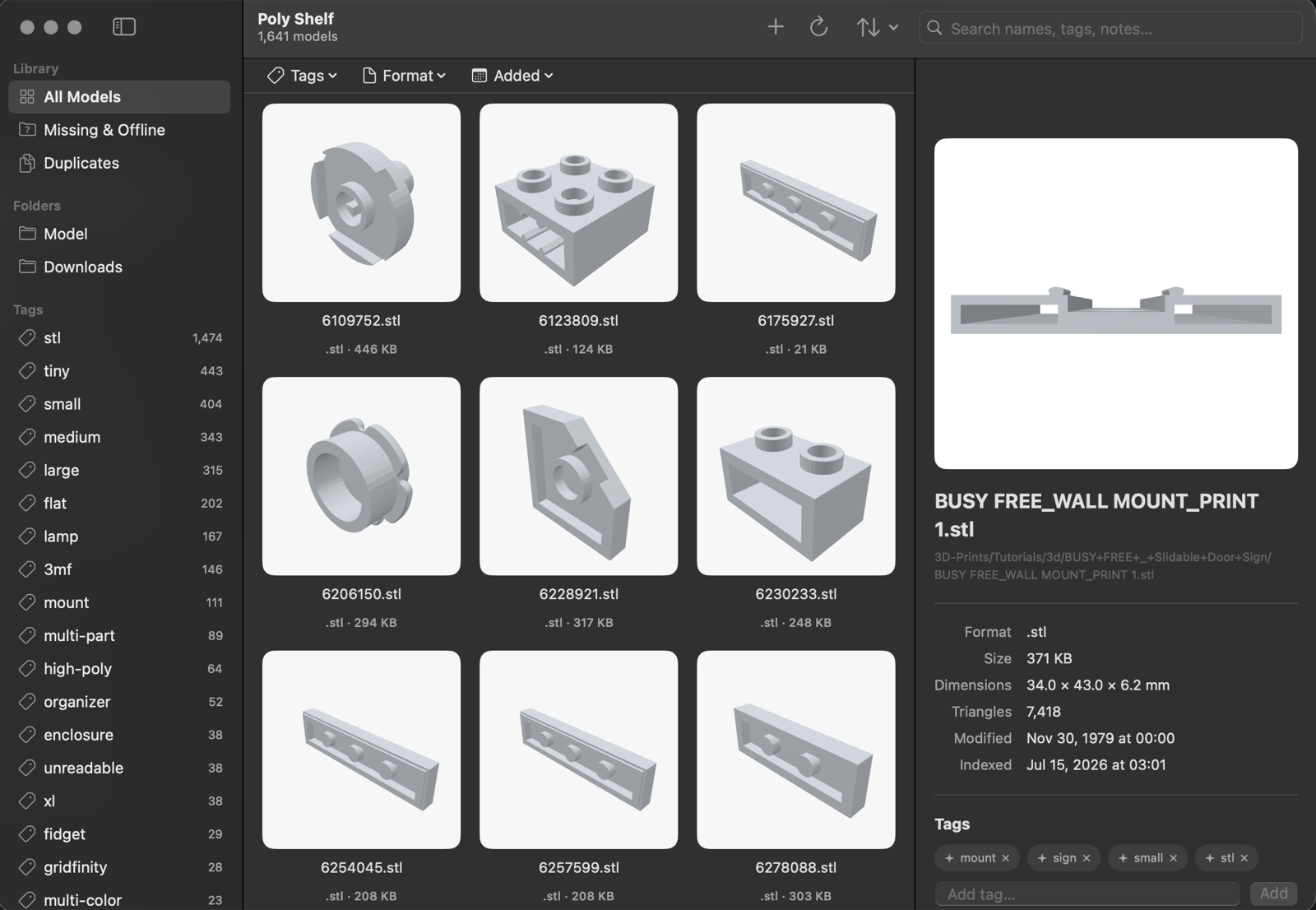
Task: Remove the small tag from the model
Action: point(1173,858)
